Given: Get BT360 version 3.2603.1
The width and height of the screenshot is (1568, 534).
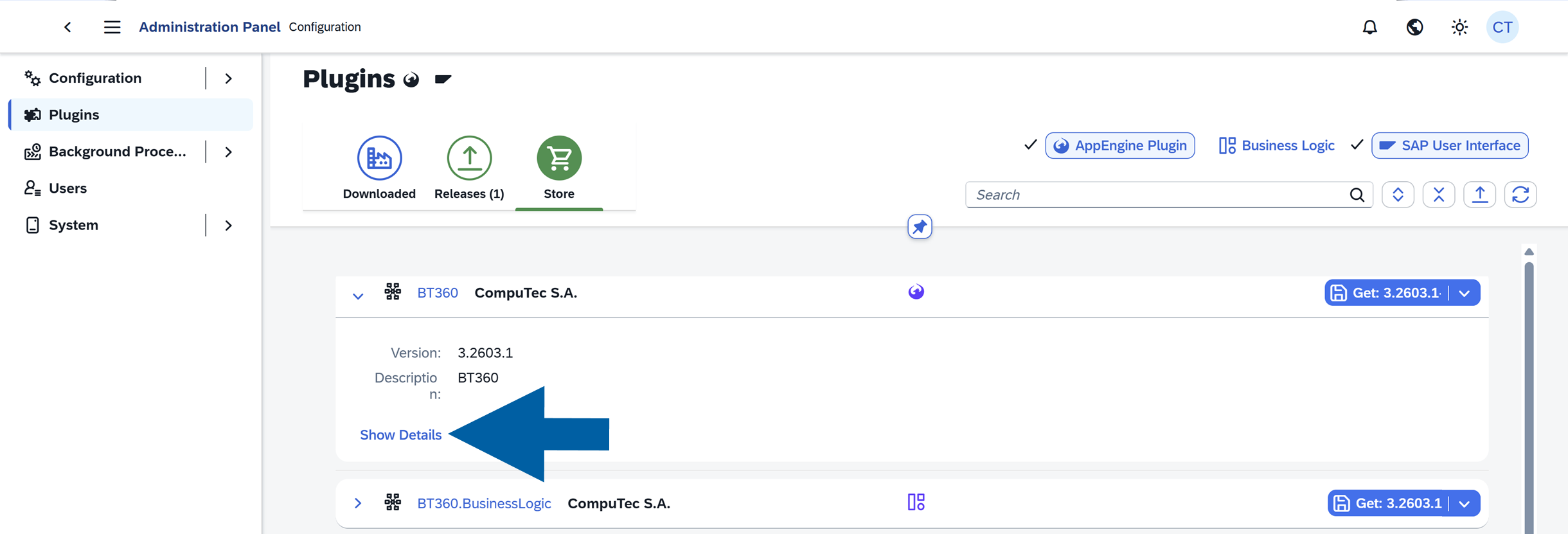Looking at the screenshot, I should coord(1385,293).
